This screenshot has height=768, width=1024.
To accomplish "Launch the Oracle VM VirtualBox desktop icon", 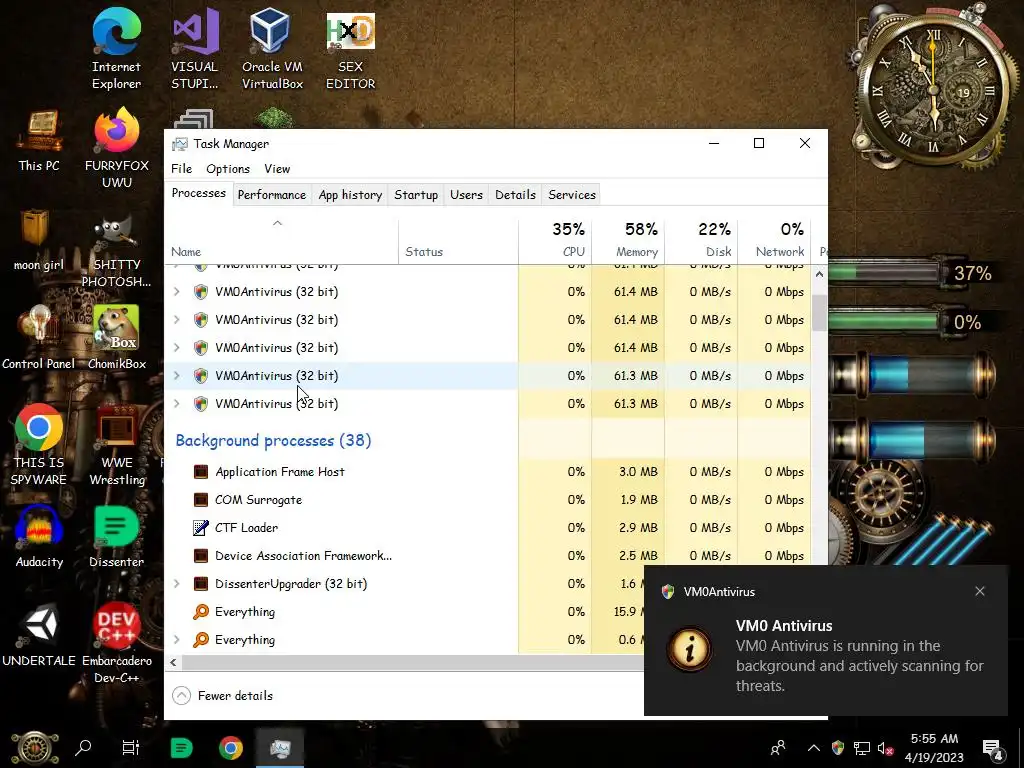I will coord(272,49).
